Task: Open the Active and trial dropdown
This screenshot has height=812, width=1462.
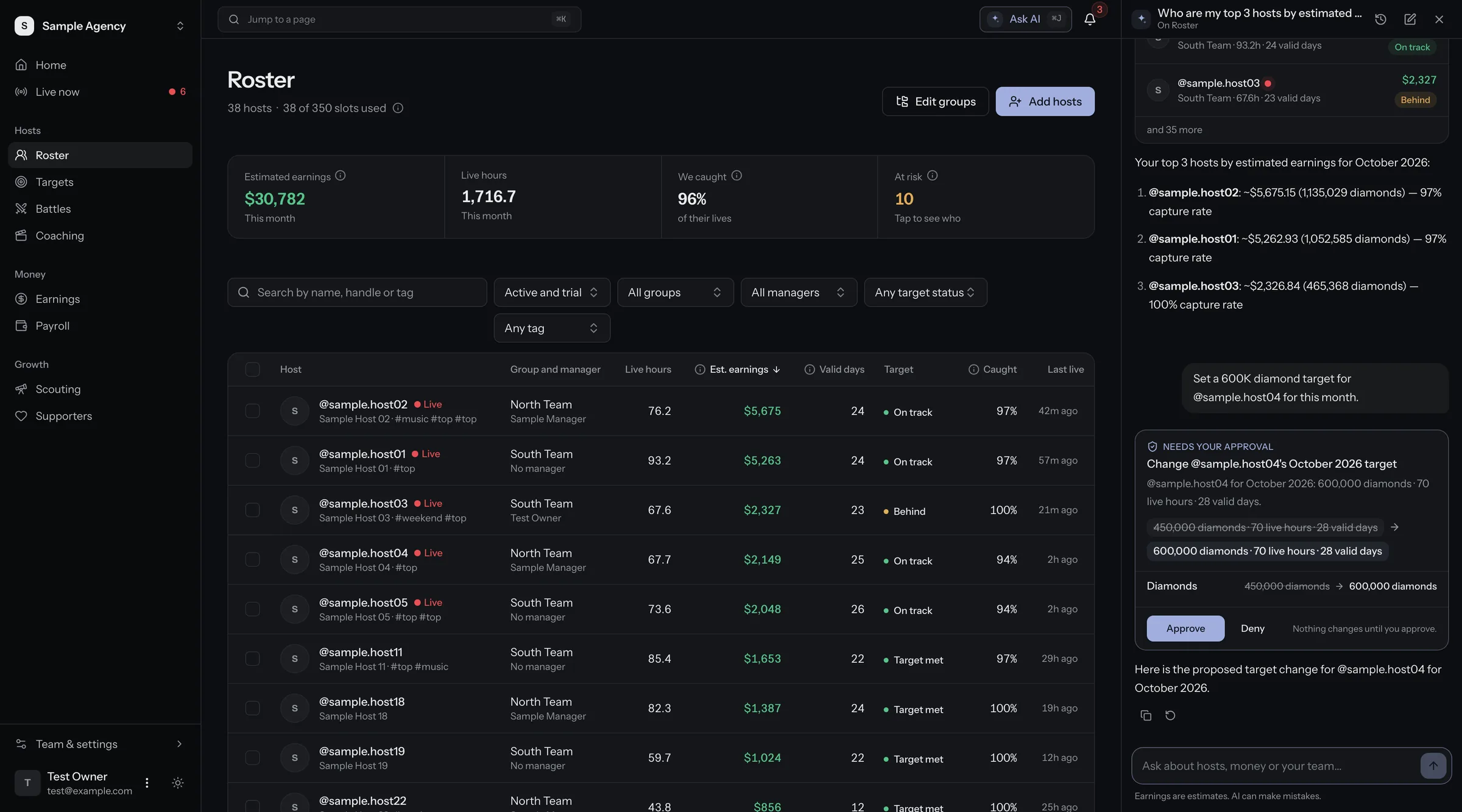Action: (x=552, y=292)
